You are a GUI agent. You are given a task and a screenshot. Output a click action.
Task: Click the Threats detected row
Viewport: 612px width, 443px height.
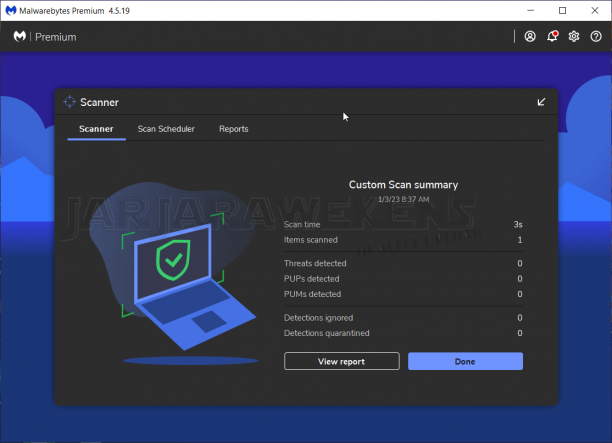point(403,263)
